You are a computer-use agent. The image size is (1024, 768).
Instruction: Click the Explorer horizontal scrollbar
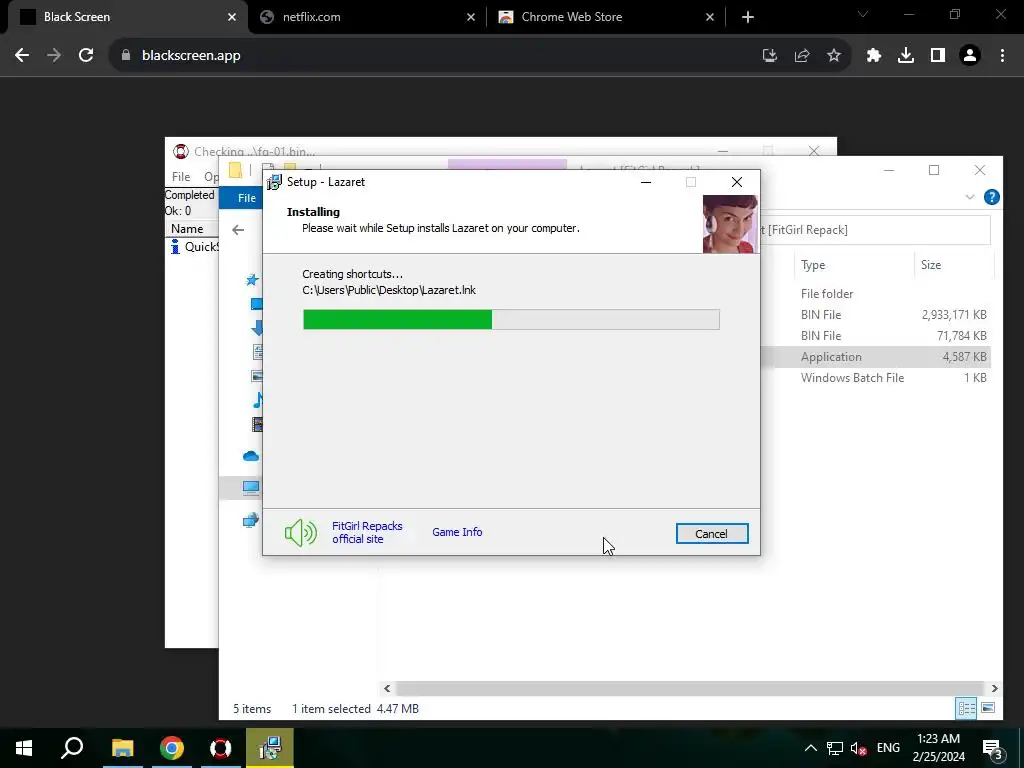pos(690,688)
